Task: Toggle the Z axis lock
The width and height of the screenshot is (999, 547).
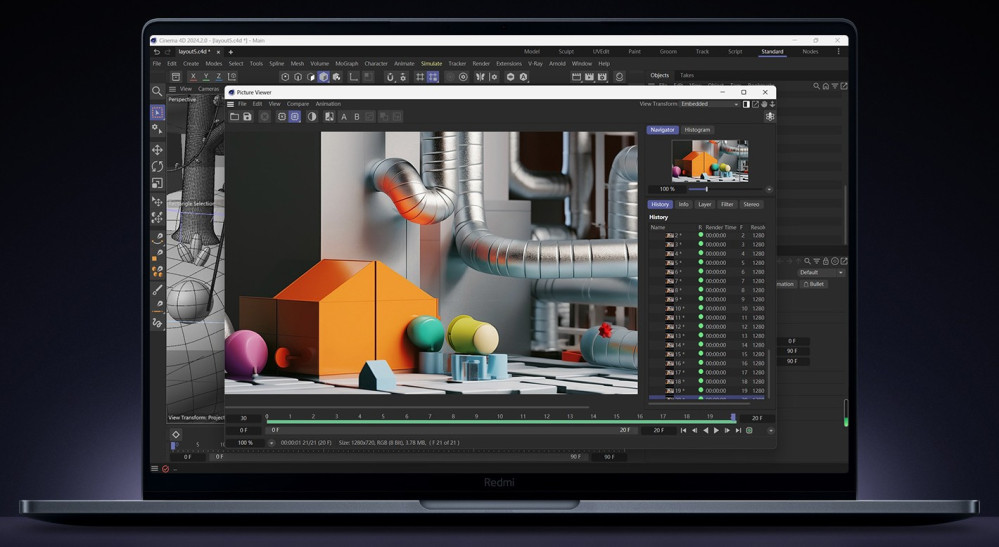Action: pyautogui.click(x=219, y=77)
